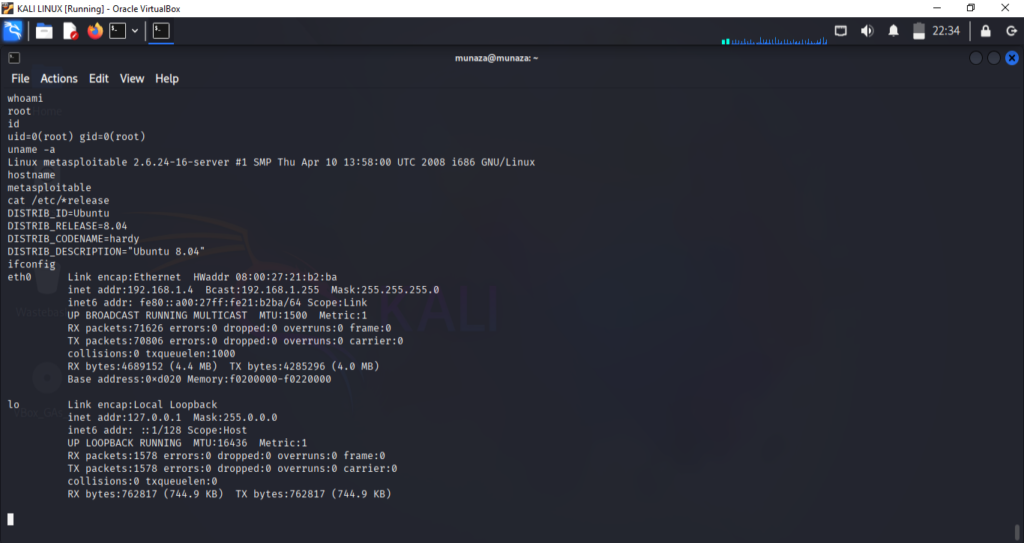This screenshot has height=543, width=1024.
Task: Click the 22:34 clock
Action: coord(945,31)
